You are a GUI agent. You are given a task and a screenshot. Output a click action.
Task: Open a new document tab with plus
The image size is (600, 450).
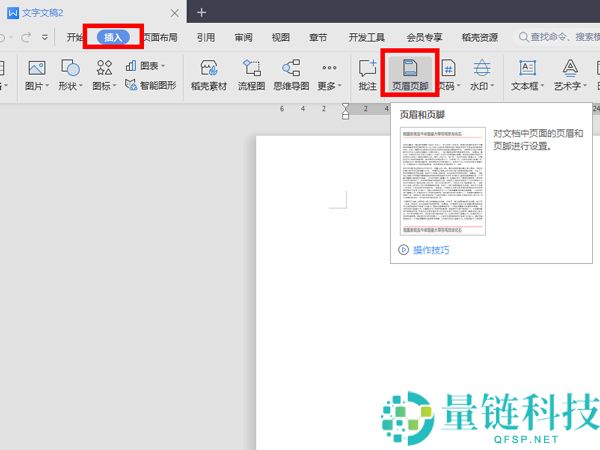pos(201,12)
